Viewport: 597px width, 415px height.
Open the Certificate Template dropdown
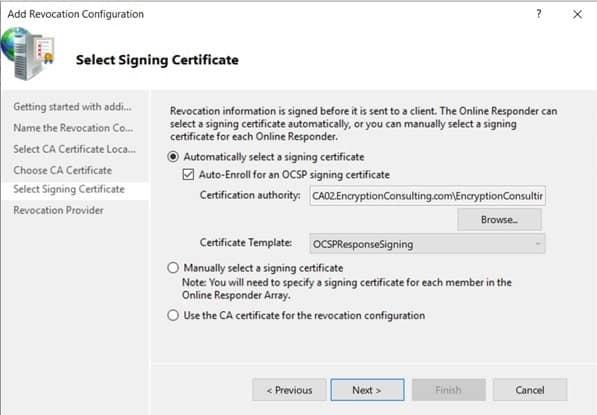point(427,244)
